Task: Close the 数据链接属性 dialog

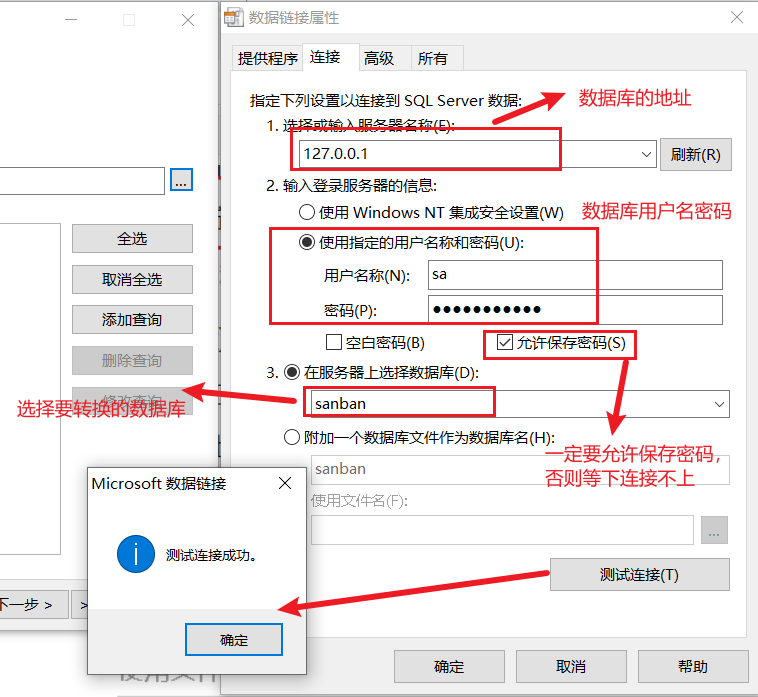Action: 737,18
